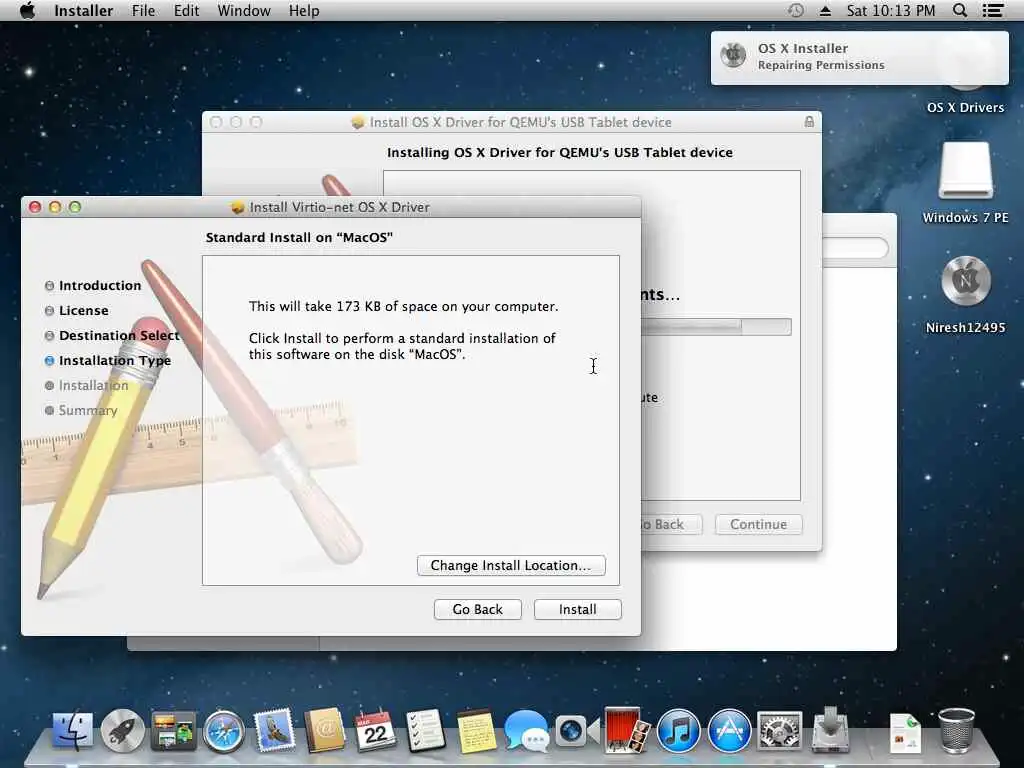Click the OS X Installer notification banner

click(859, 57)
